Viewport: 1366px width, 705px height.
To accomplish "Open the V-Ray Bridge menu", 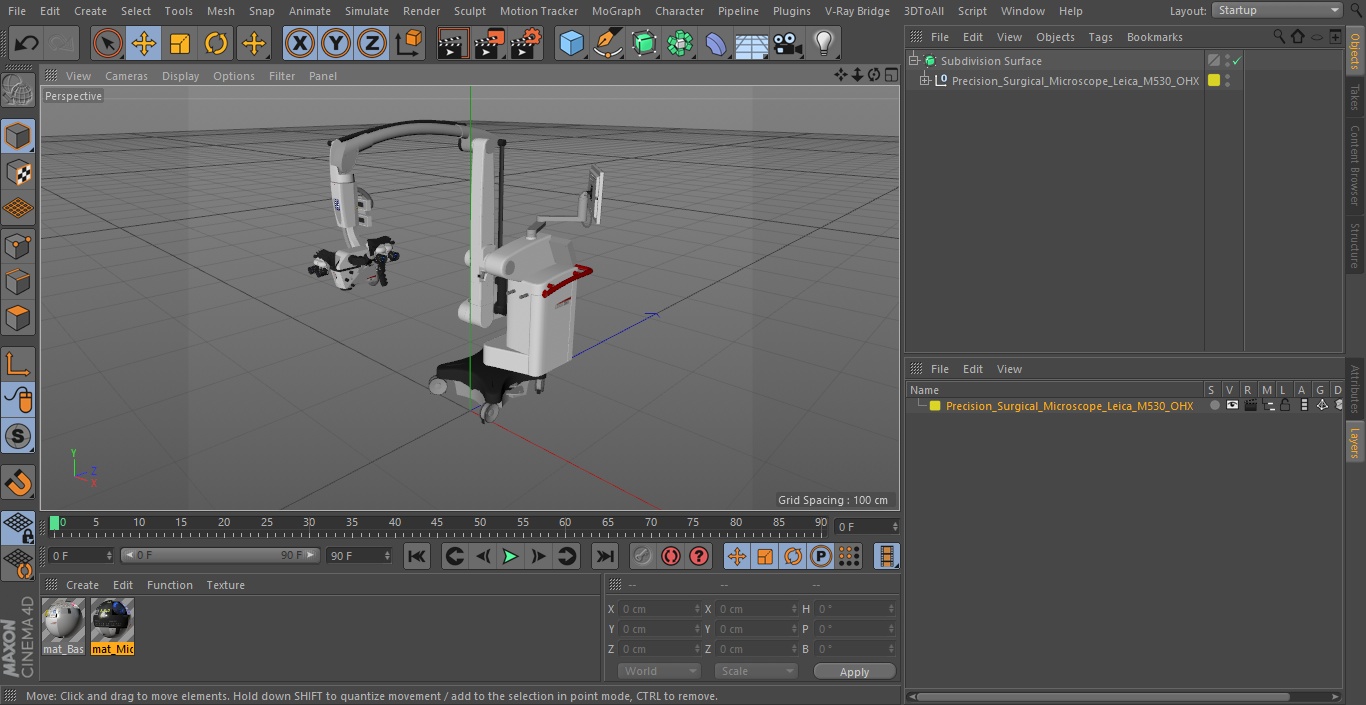I will [x=857, y=11].
